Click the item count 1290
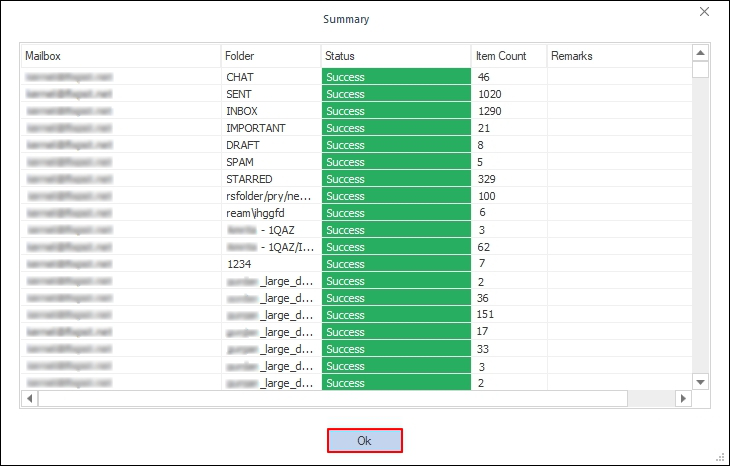The height and width of the screenshot is (466, 730). tap(490, 111)
